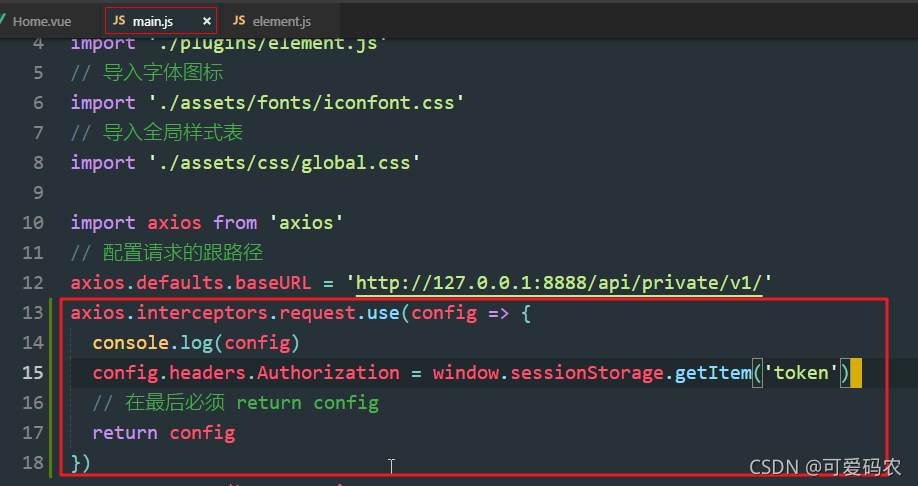Click 'console' on line 14
Screen dimensions: 918x486
point(131,343)
